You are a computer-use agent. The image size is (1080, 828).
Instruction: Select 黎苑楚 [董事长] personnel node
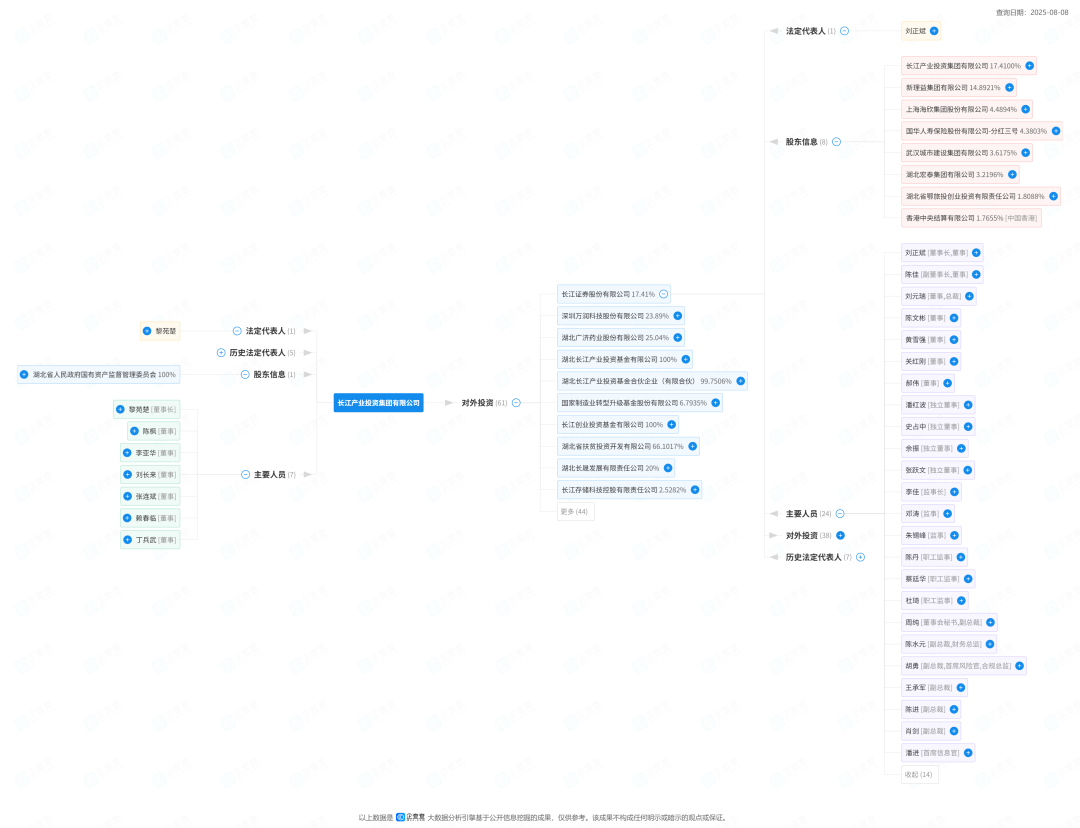click(147, 410)
